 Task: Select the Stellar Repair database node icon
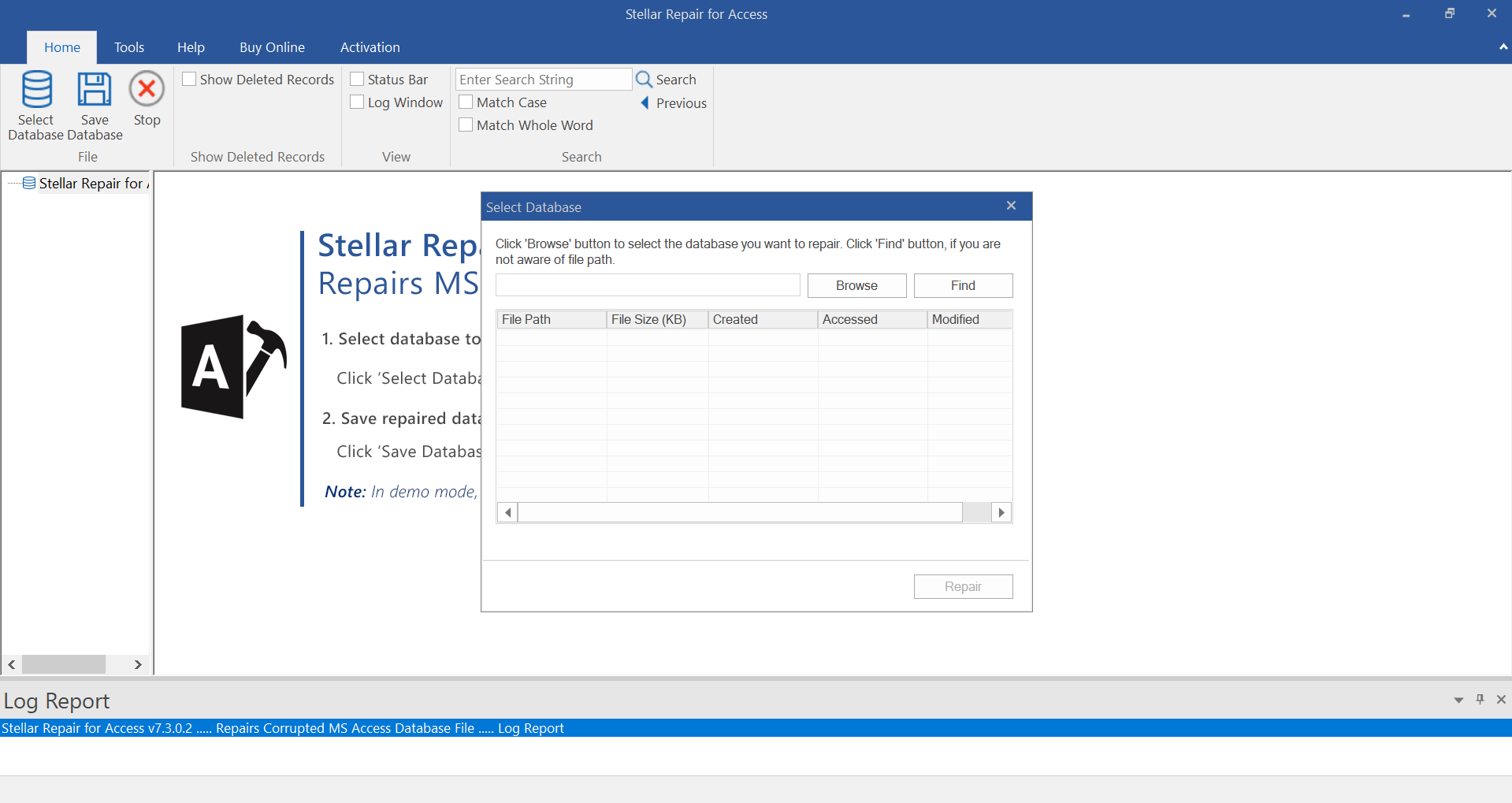pos(28,182)
